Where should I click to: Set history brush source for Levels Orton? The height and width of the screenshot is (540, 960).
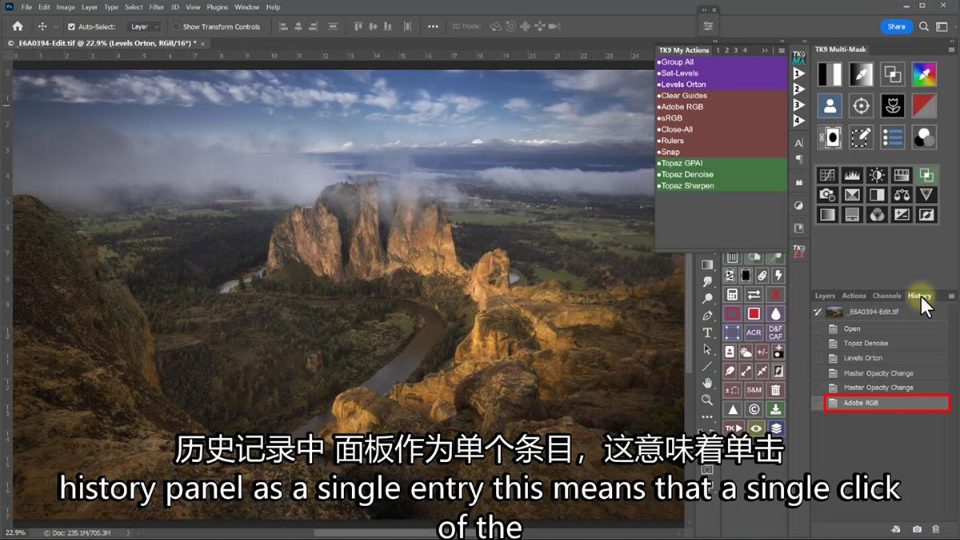tap(818, 358)
